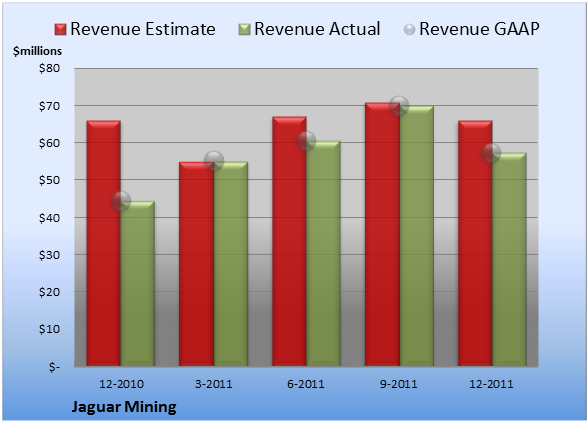Select the red estimate bar for 3-2011
588x422 pixels.
(x=196, y=264)
